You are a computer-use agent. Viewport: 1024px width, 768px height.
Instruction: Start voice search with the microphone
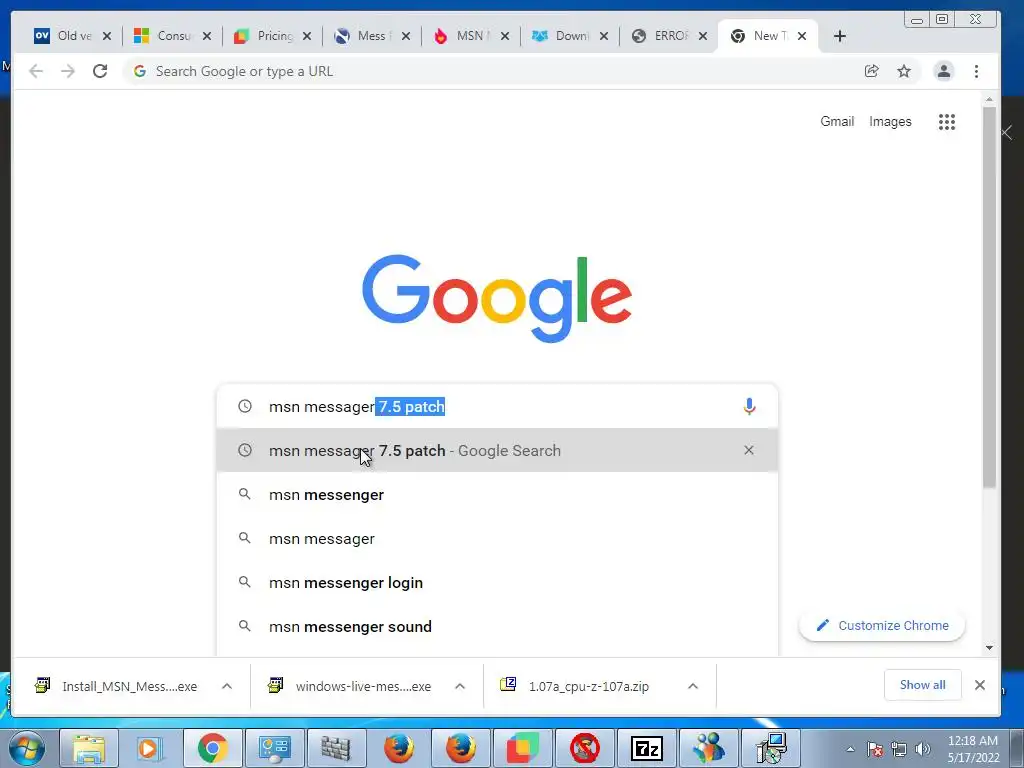click(749, 406)
